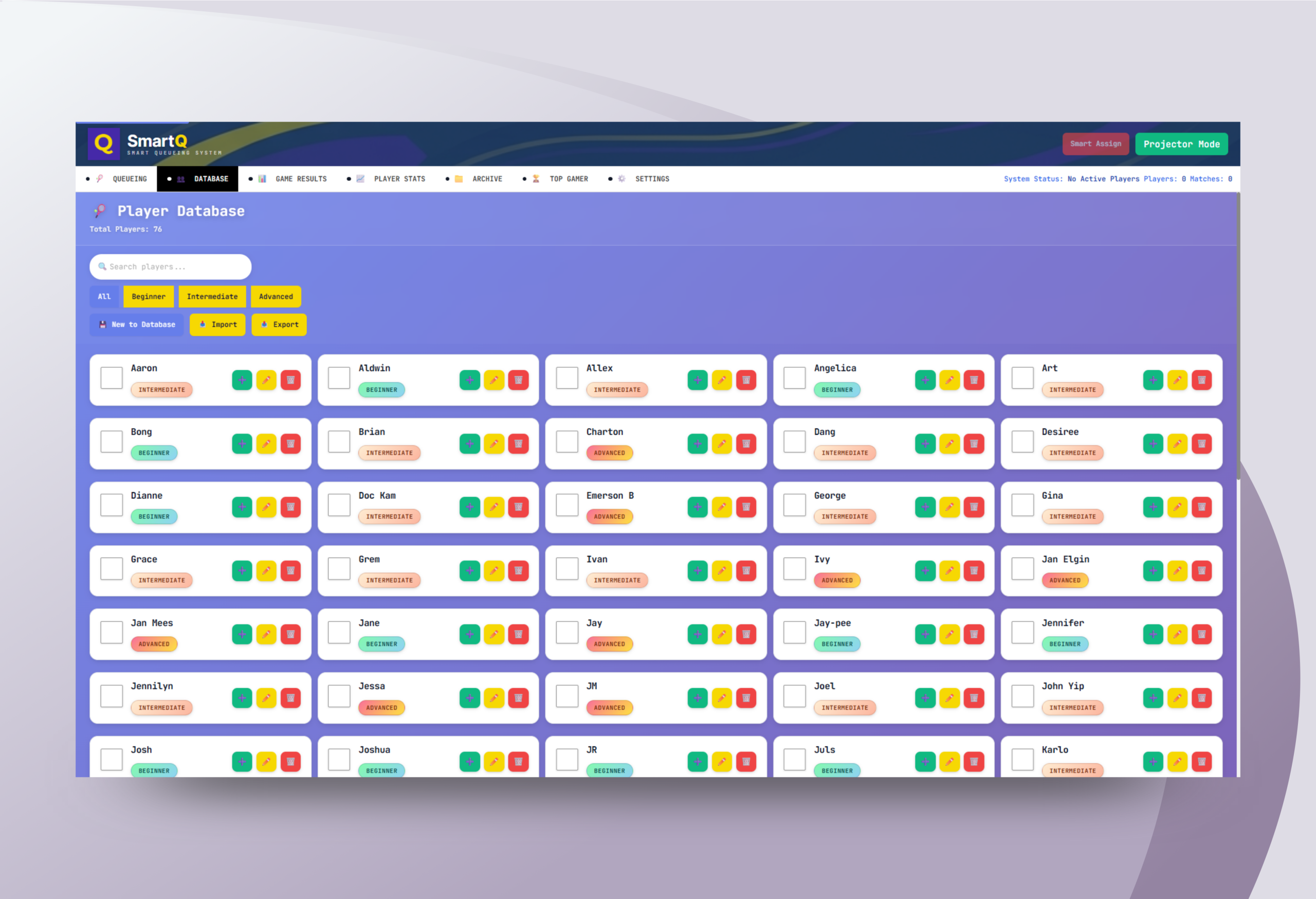1316x899 pixels.
Task: Open the Game Results tab
Action: click(x=301, y=179)
